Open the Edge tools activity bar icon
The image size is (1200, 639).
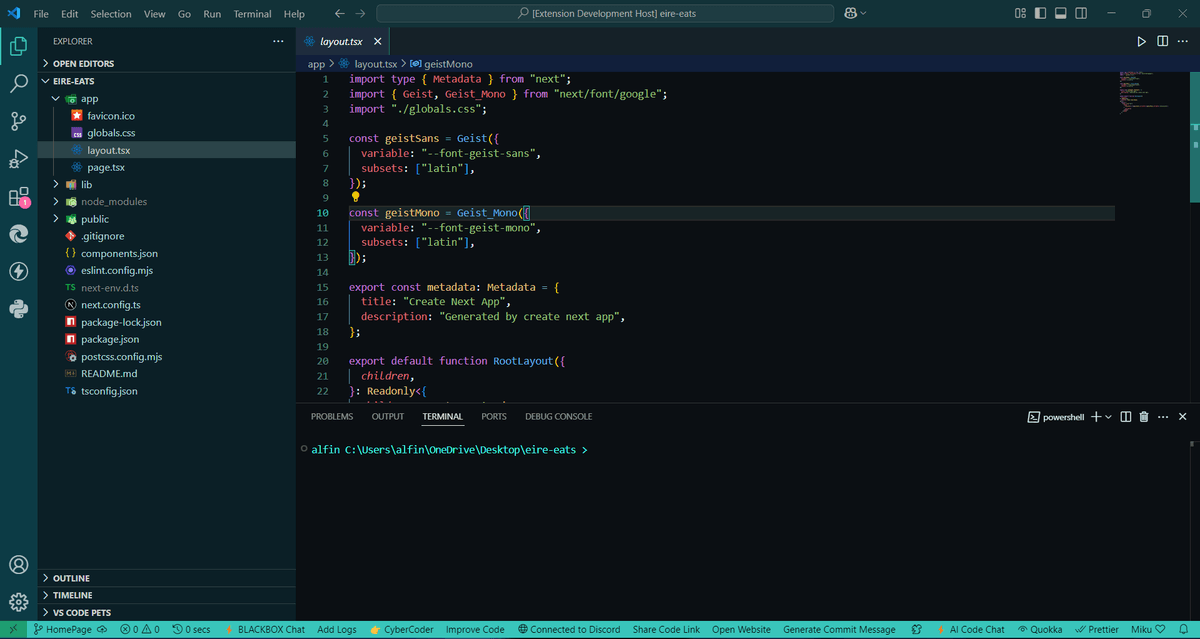[18, 233]
